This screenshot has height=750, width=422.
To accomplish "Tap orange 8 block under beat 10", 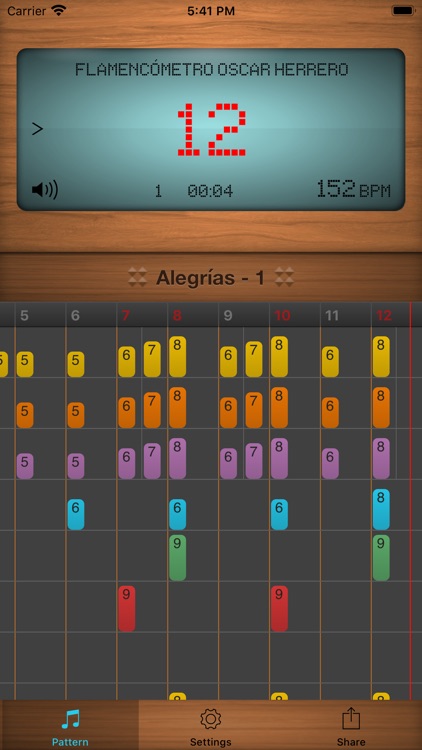I will 279,408.
